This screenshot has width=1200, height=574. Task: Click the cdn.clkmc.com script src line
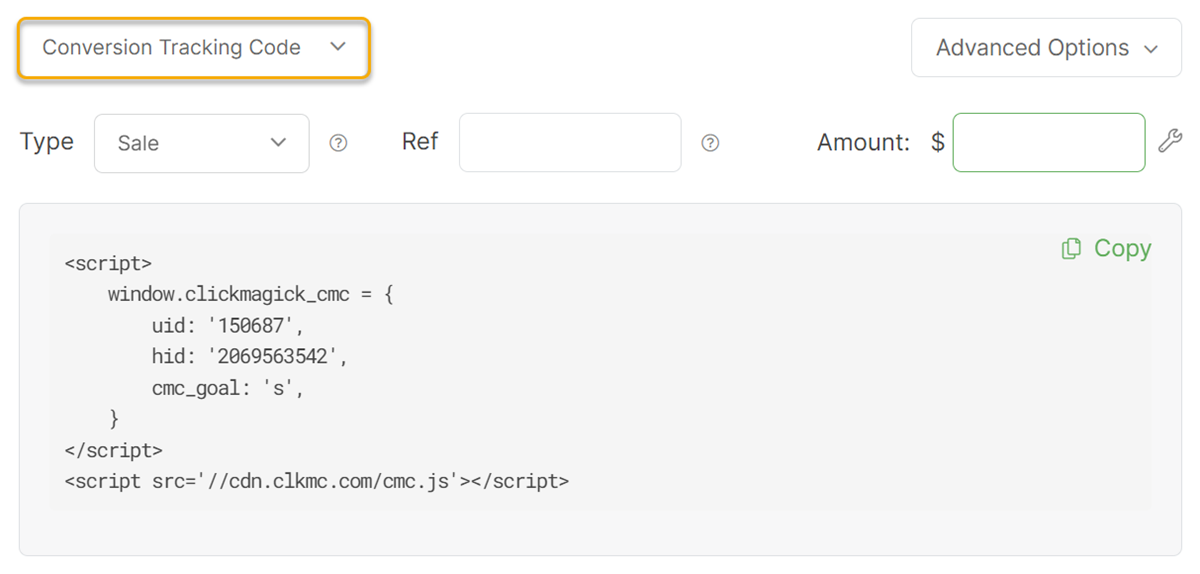pyautogui.click(x=316, y=481)
